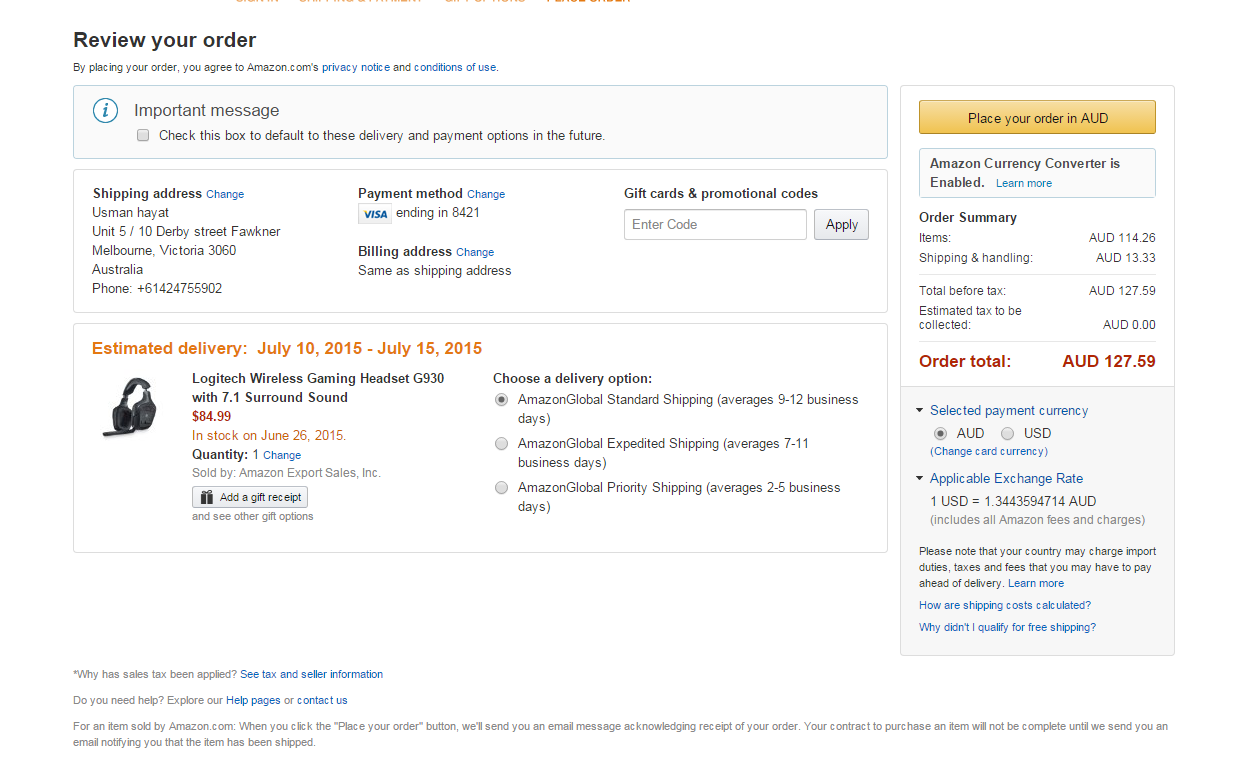Select AmazonGlobal Standard Shipping option
1252x760 pixels.
pyautogui.click(x=501, y=399)
